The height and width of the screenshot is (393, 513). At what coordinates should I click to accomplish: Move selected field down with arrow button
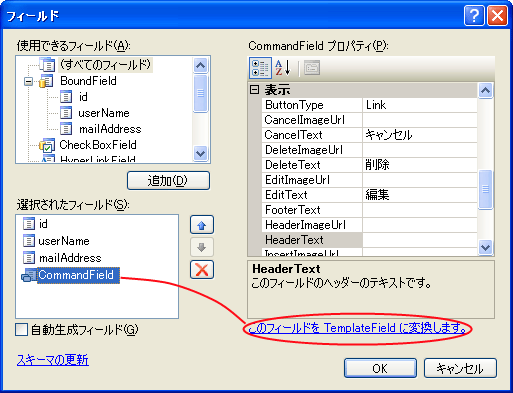(x=202, y=247)
